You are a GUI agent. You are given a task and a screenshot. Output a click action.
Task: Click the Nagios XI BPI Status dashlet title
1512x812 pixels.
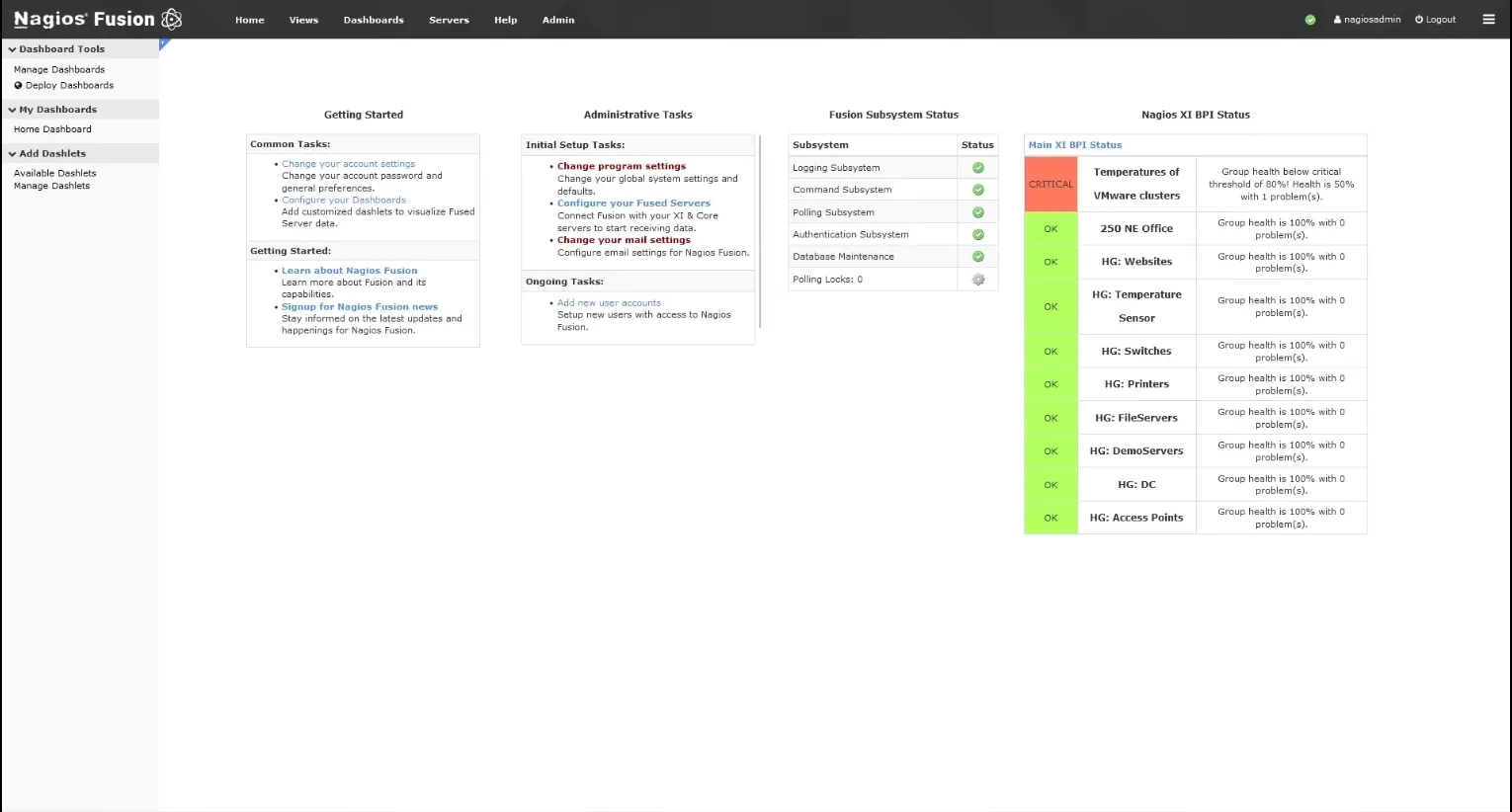(1196, 115)
